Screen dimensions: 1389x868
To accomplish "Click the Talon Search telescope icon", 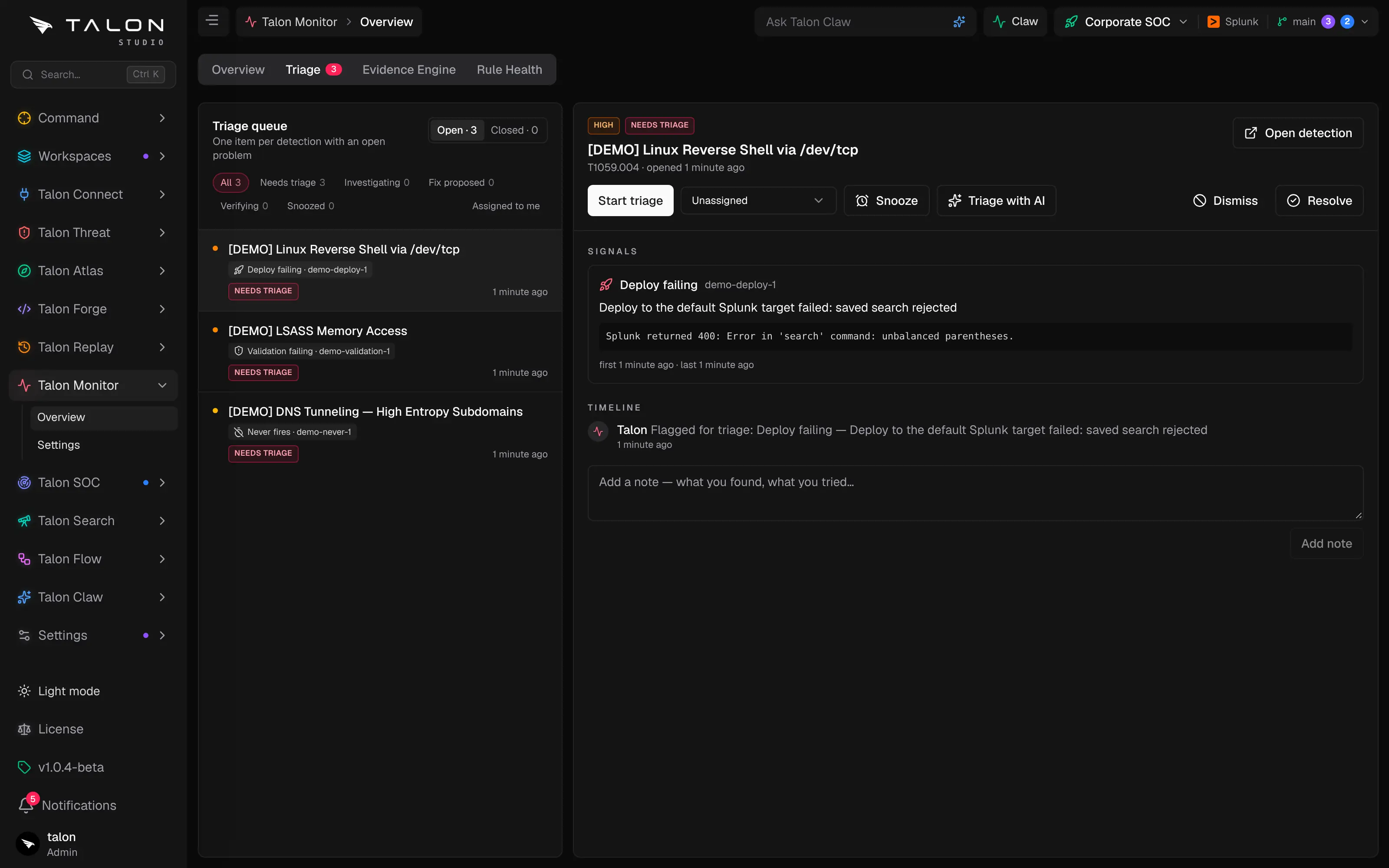I will [24, 521].
